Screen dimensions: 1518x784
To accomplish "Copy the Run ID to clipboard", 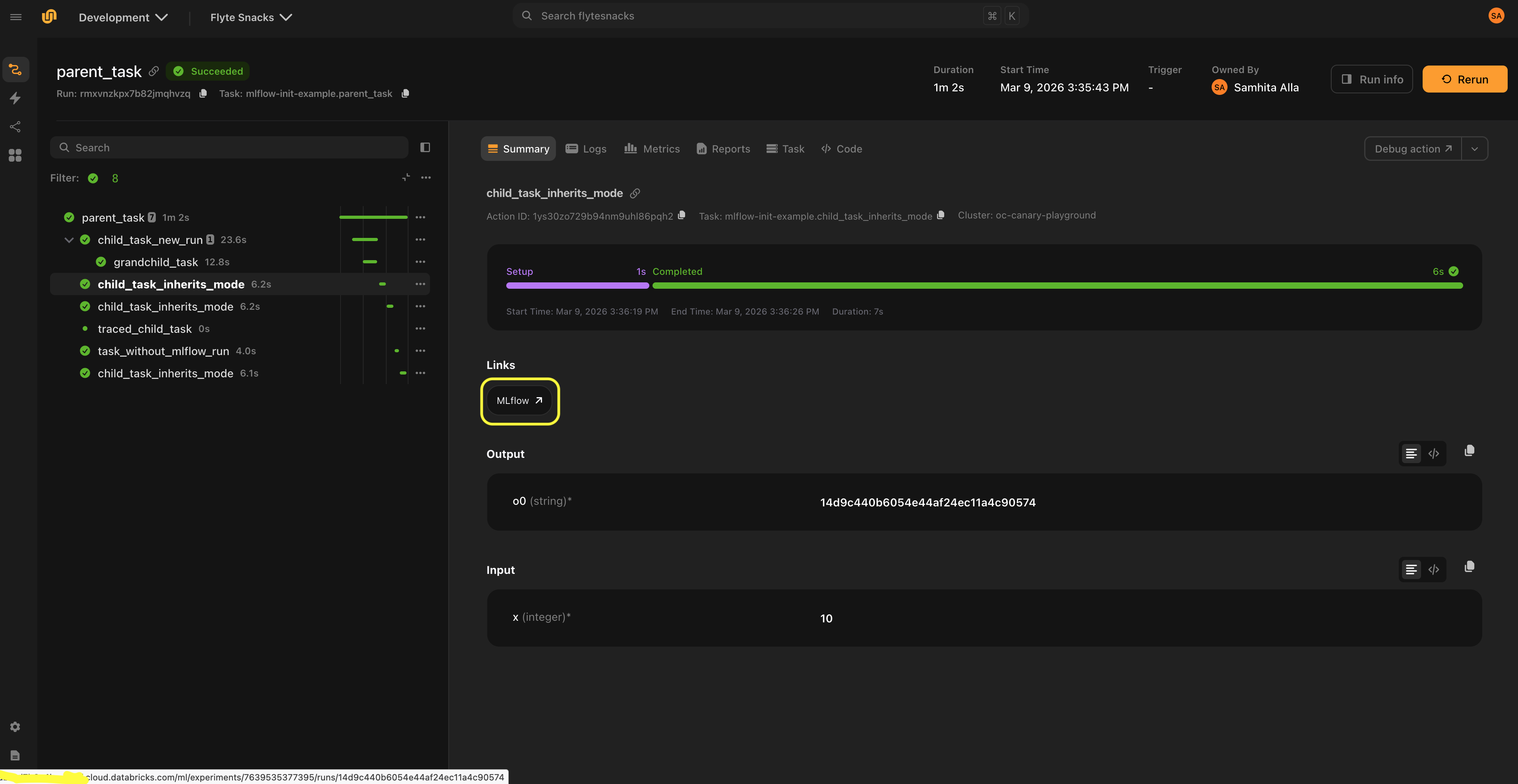I will (x=203, y=94).
